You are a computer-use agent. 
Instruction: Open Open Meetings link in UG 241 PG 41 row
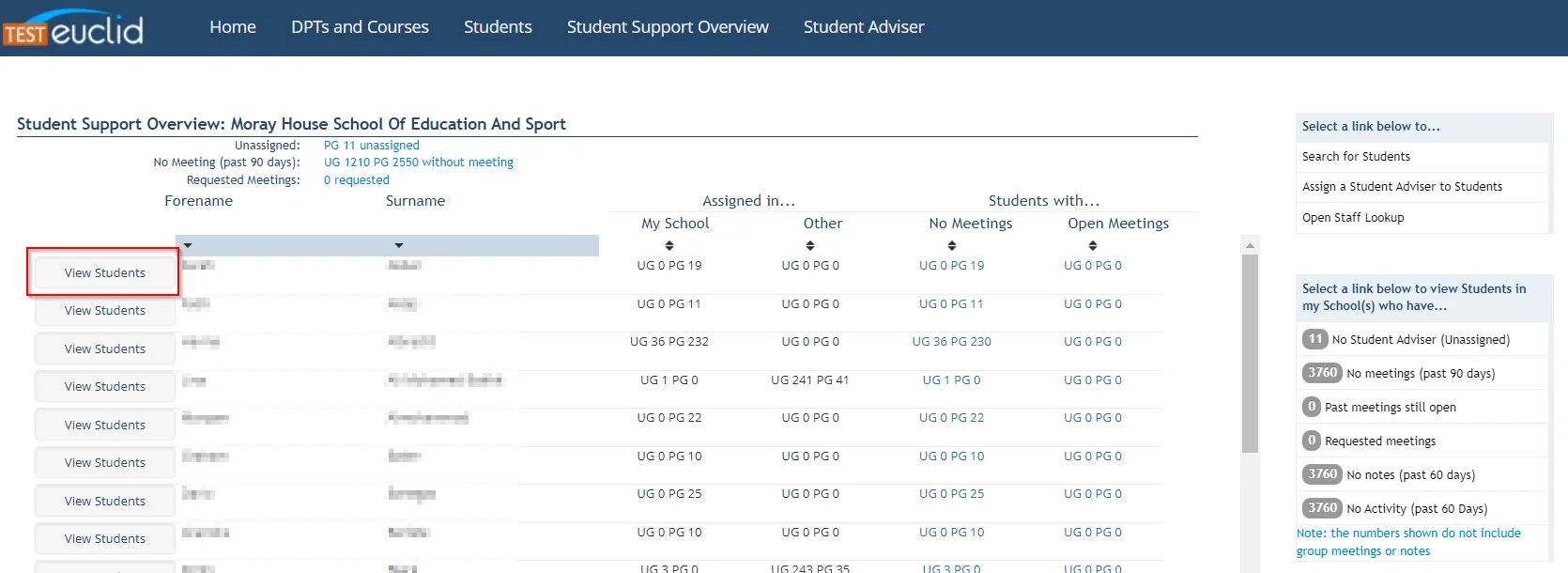(x=1093, y=380)
